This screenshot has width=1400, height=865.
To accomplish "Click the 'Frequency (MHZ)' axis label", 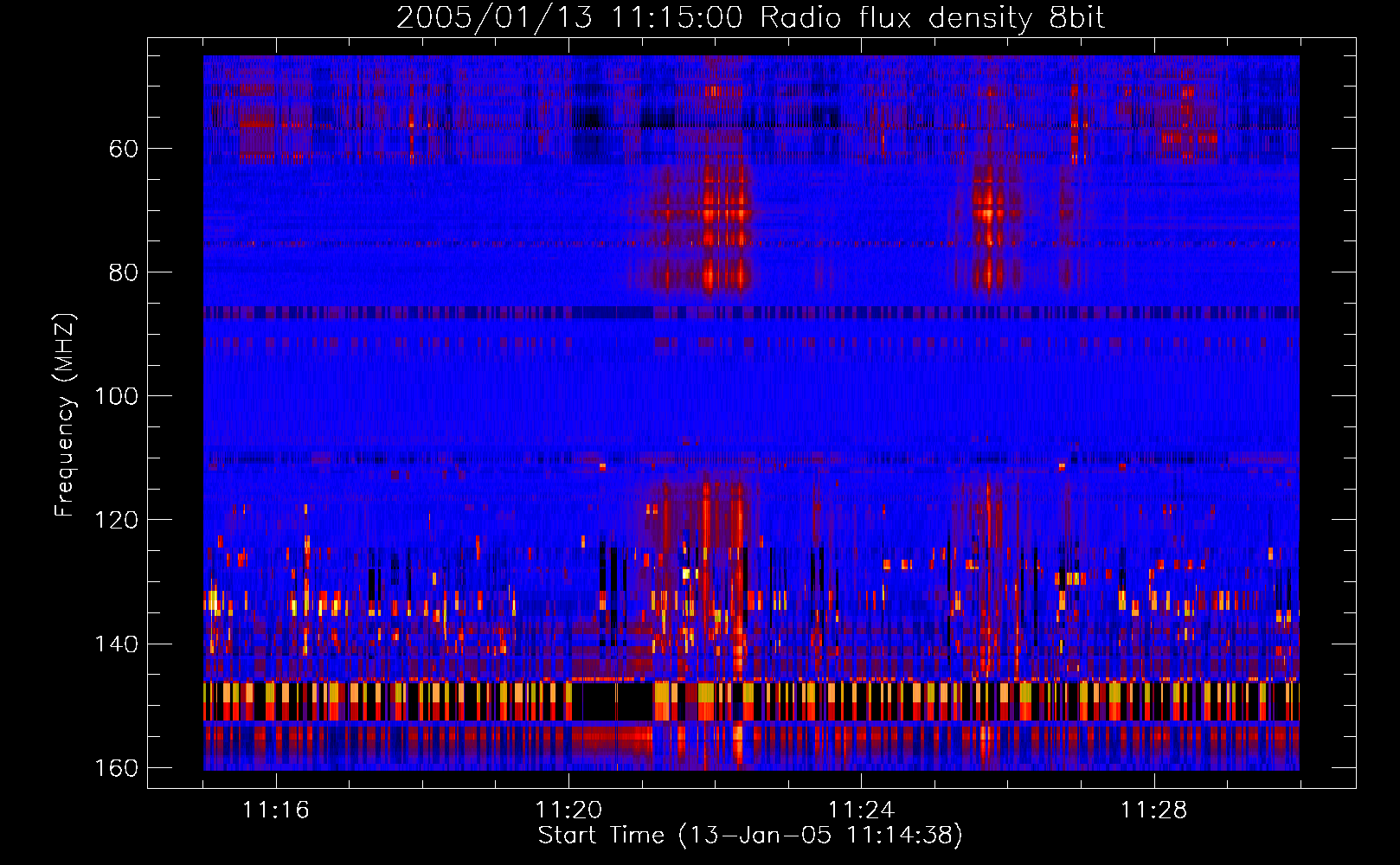I will 65,415.
